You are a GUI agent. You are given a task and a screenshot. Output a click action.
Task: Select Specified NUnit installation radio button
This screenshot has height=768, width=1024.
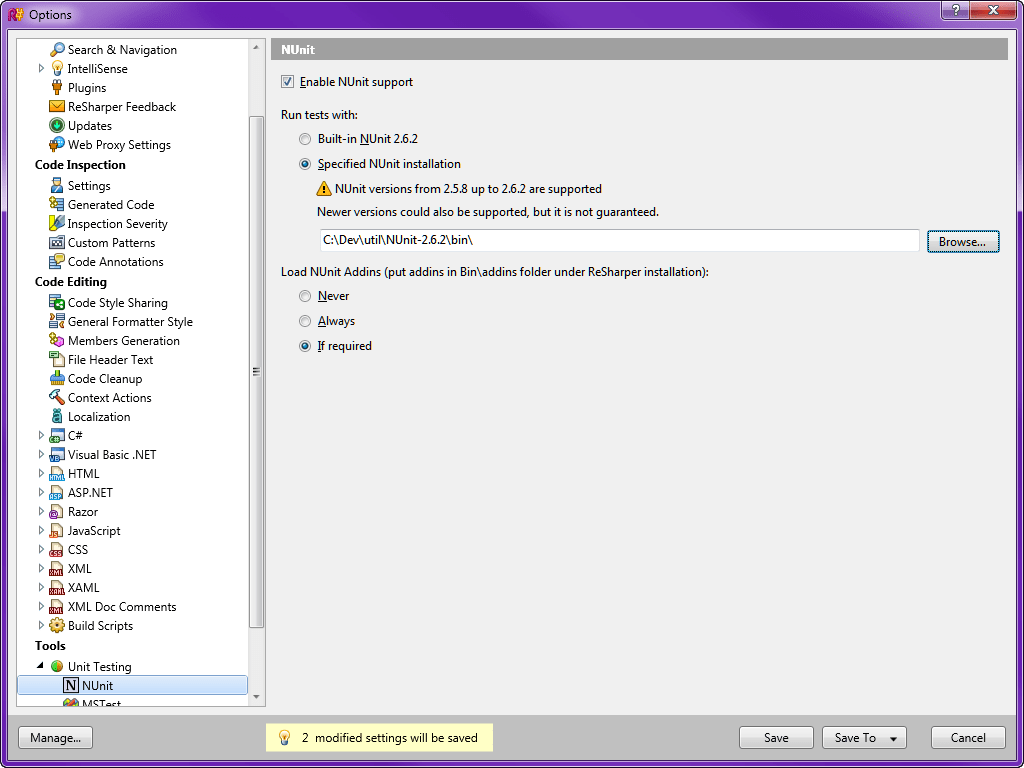[305, 164]
